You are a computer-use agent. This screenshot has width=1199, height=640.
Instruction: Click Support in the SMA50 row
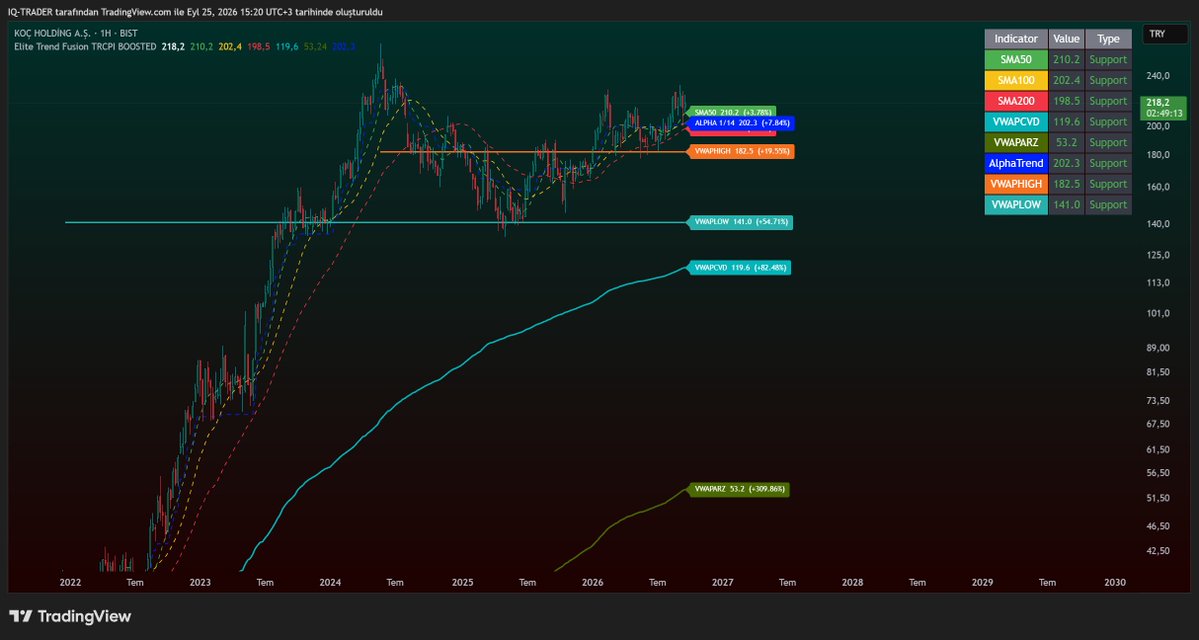point(1108,60)
